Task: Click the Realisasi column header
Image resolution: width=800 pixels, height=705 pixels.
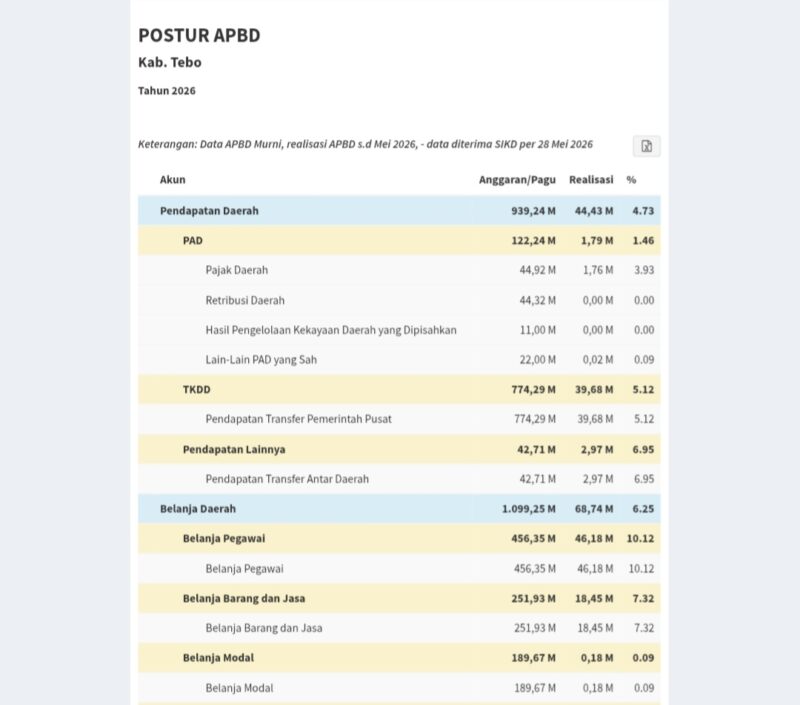Action: (591, 180)
